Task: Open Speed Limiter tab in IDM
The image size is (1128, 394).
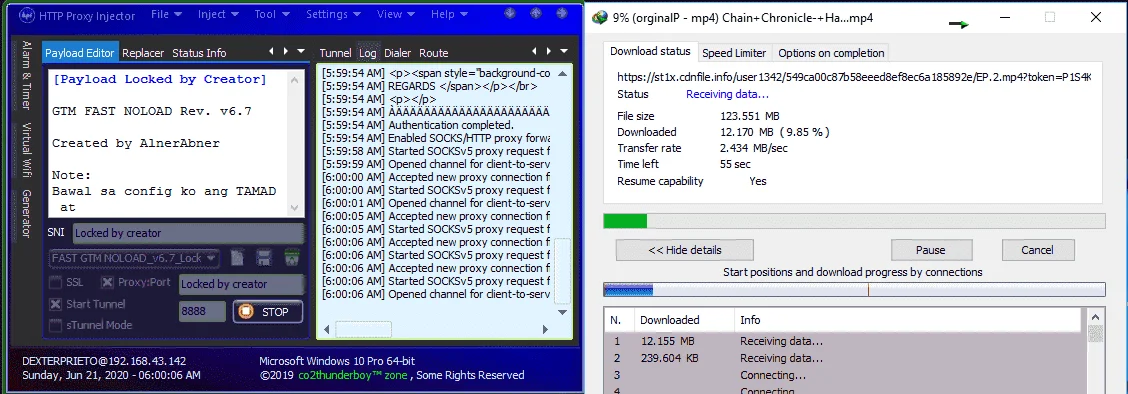Action: [x=734, y=52]
